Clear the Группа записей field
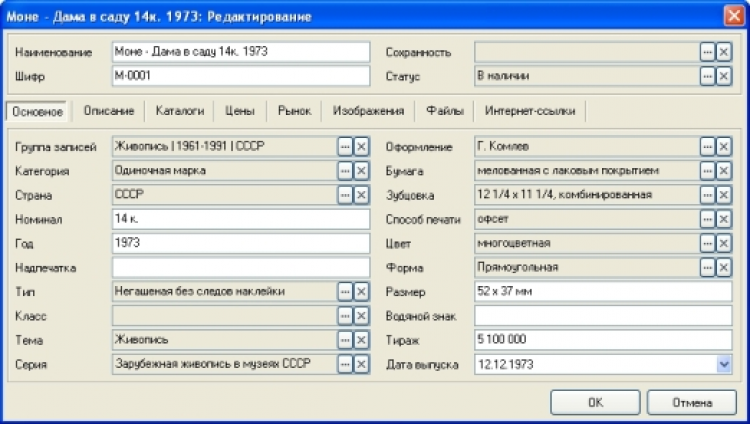Viewport: 750px width, 424px height. (x=361, y=146)
